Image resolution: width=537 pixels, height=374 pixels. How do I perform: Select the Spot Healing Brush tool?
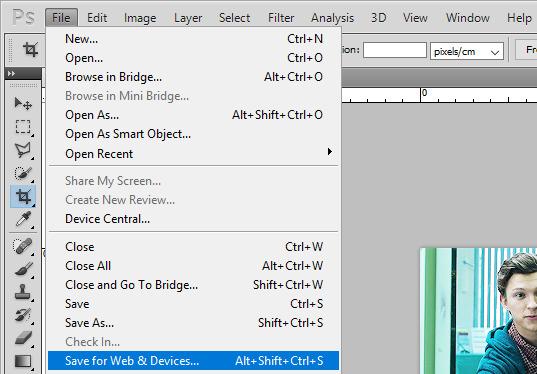[23, 246]
